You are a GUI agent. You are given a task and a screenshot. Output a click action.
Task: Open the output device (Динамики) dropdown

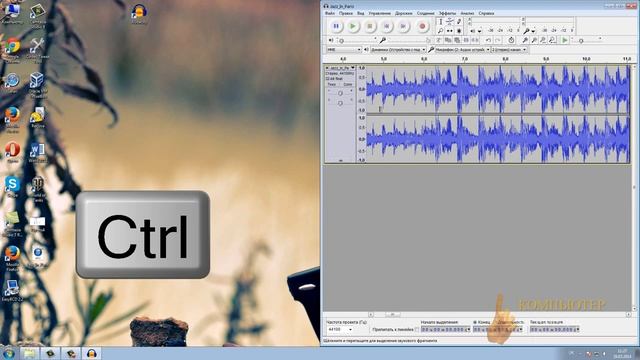coord(398,49)
